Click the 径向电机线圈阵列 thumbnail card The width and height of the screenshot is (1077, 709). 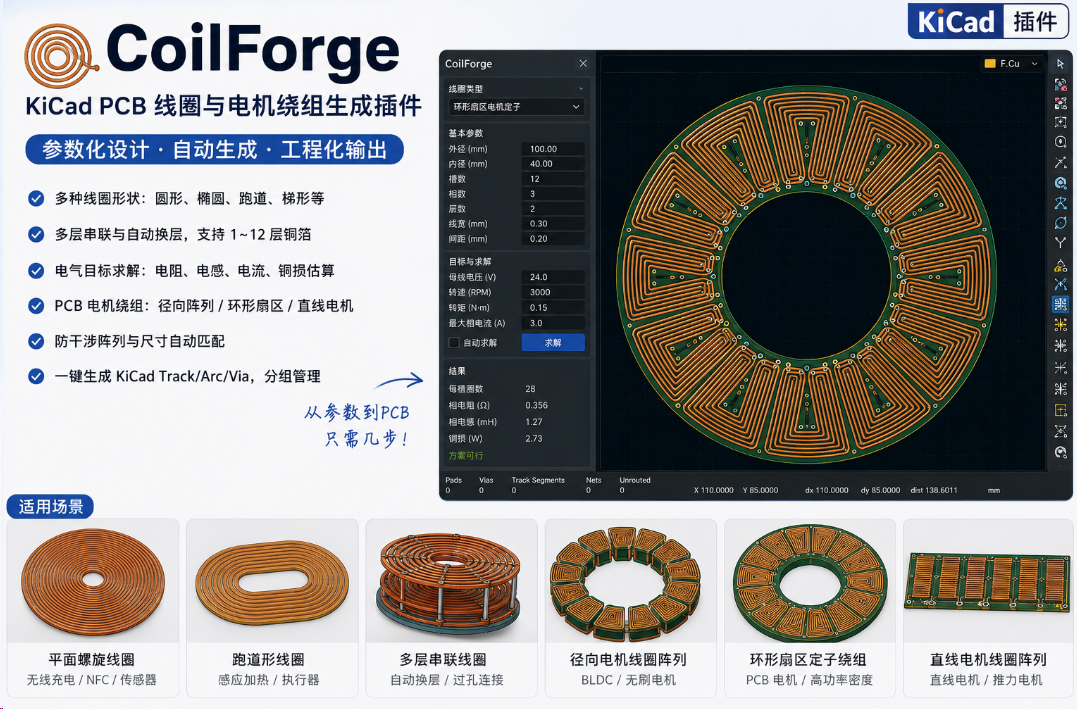click(631, 608)
